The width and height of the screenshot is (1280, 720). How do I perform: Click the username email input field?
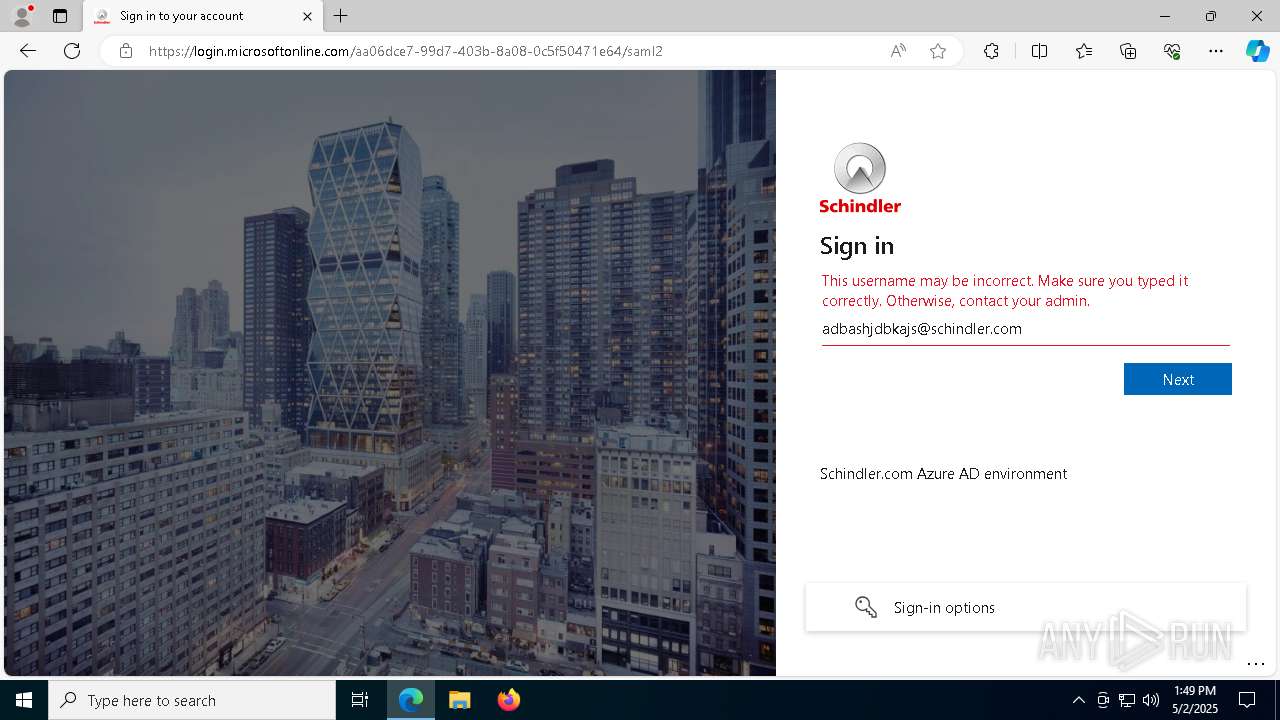click(1026, 329)
